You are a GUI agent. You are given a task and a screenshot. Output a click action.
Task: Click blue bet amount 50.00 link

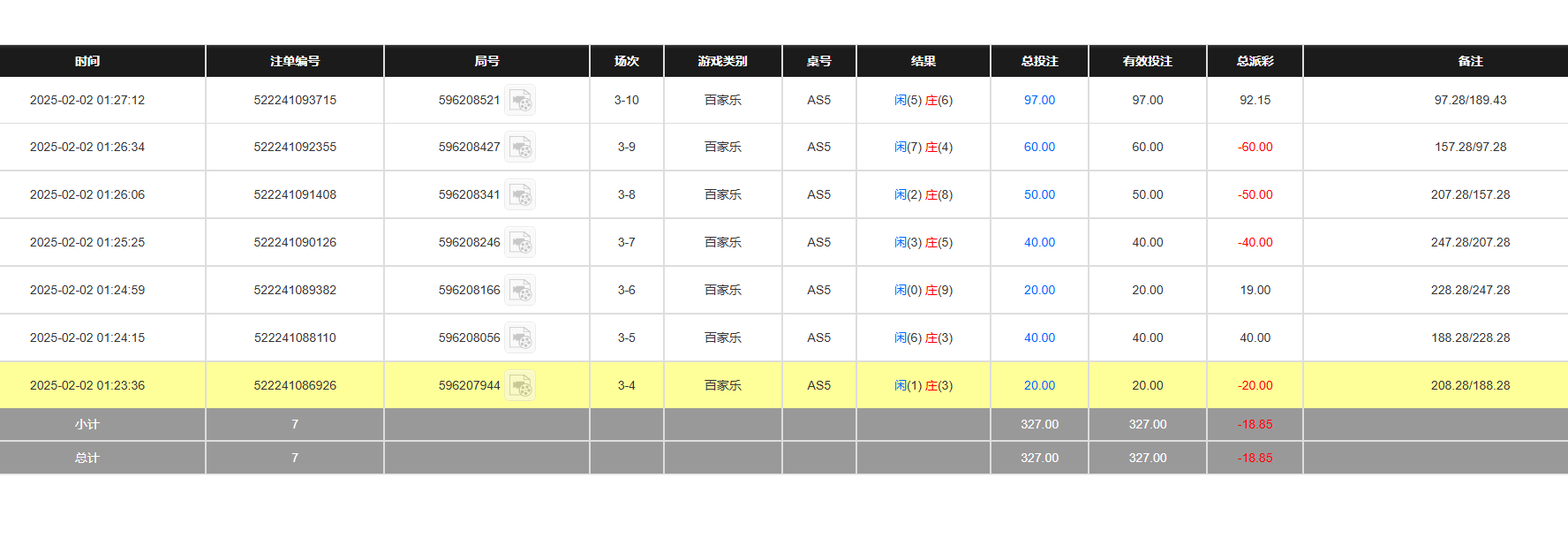(1039, 195)
